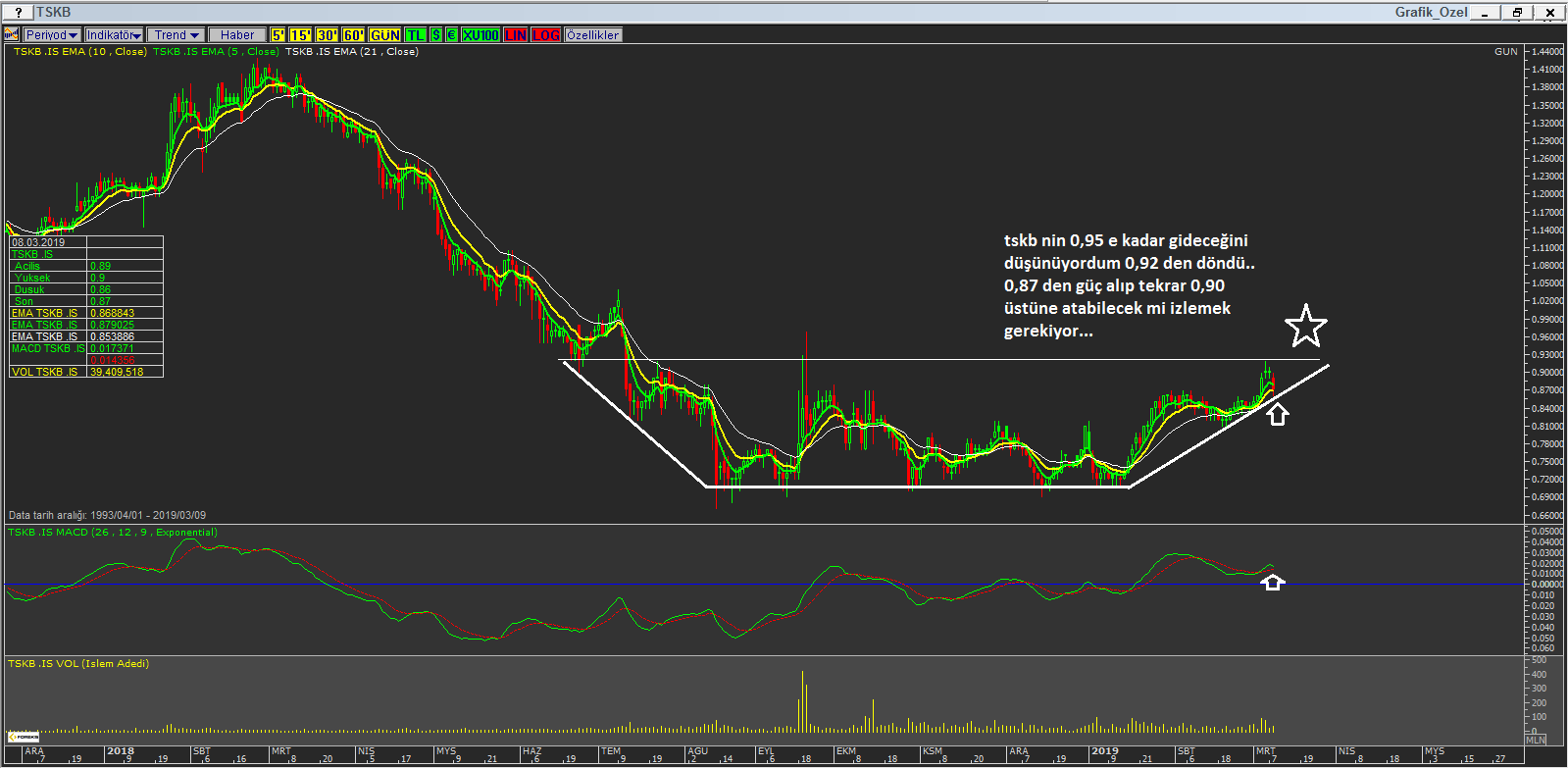The height and width of the screenshot is (769, 1568).
Task: Click the TSKB.IS VOL (Islem Adedi) label
Action: (x=78, y=663)
